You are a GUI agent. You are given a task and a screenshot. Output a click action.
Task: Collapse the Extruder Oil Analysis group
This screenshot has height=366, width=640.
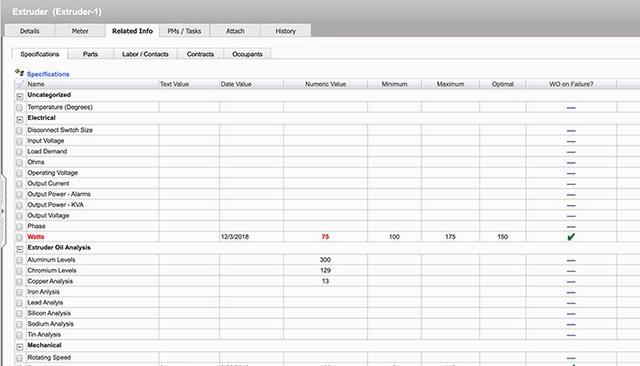20,249
